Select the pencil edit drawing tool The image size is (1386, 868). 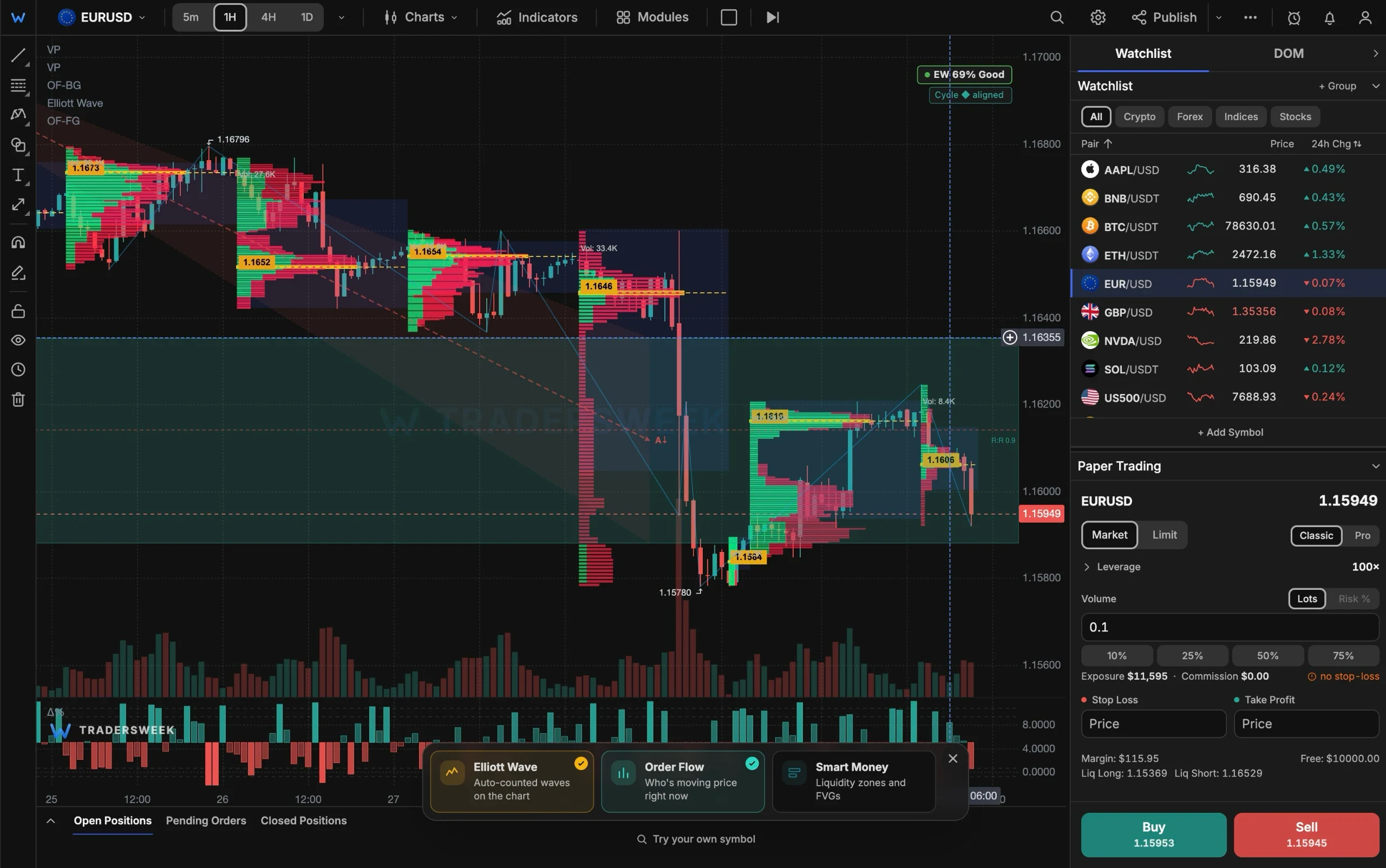click(x=18, y=272)
